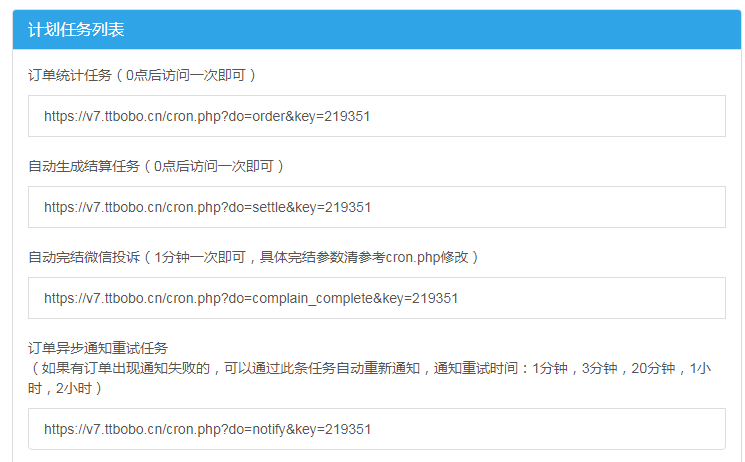This screenshot has width=745, height=462.
Task: Click the 计划任务列表 panel title
Action: [76, 29]
